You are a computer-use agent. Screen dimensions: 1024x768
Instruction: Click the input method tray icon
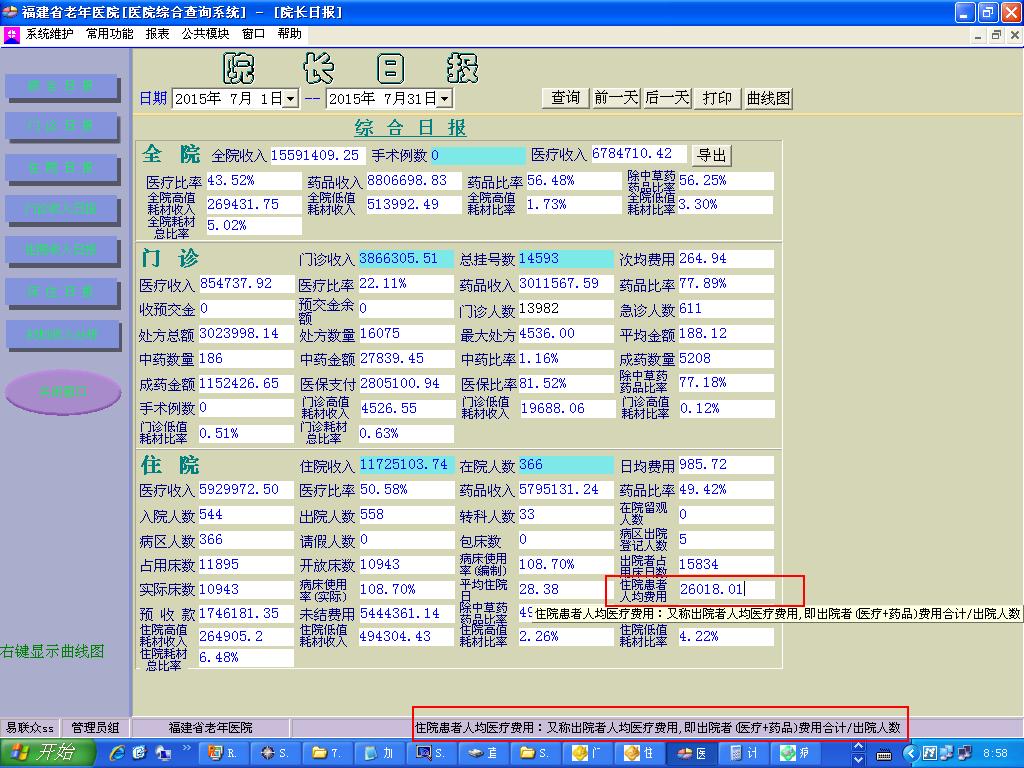pyautogui.click(x=929, y=754)
